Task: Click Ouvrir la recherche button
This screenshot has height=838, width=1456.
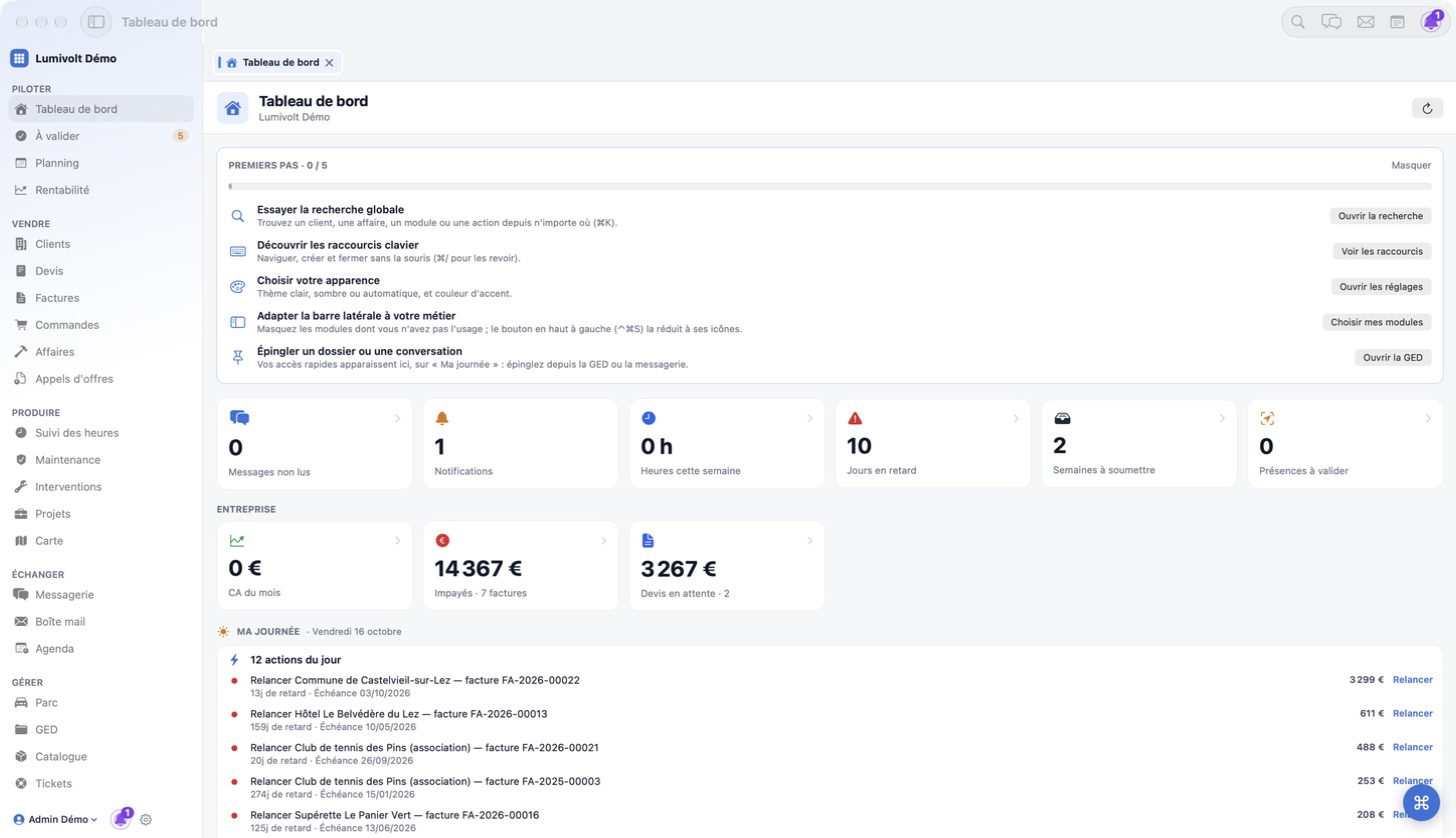Action: pos(1380,216)
